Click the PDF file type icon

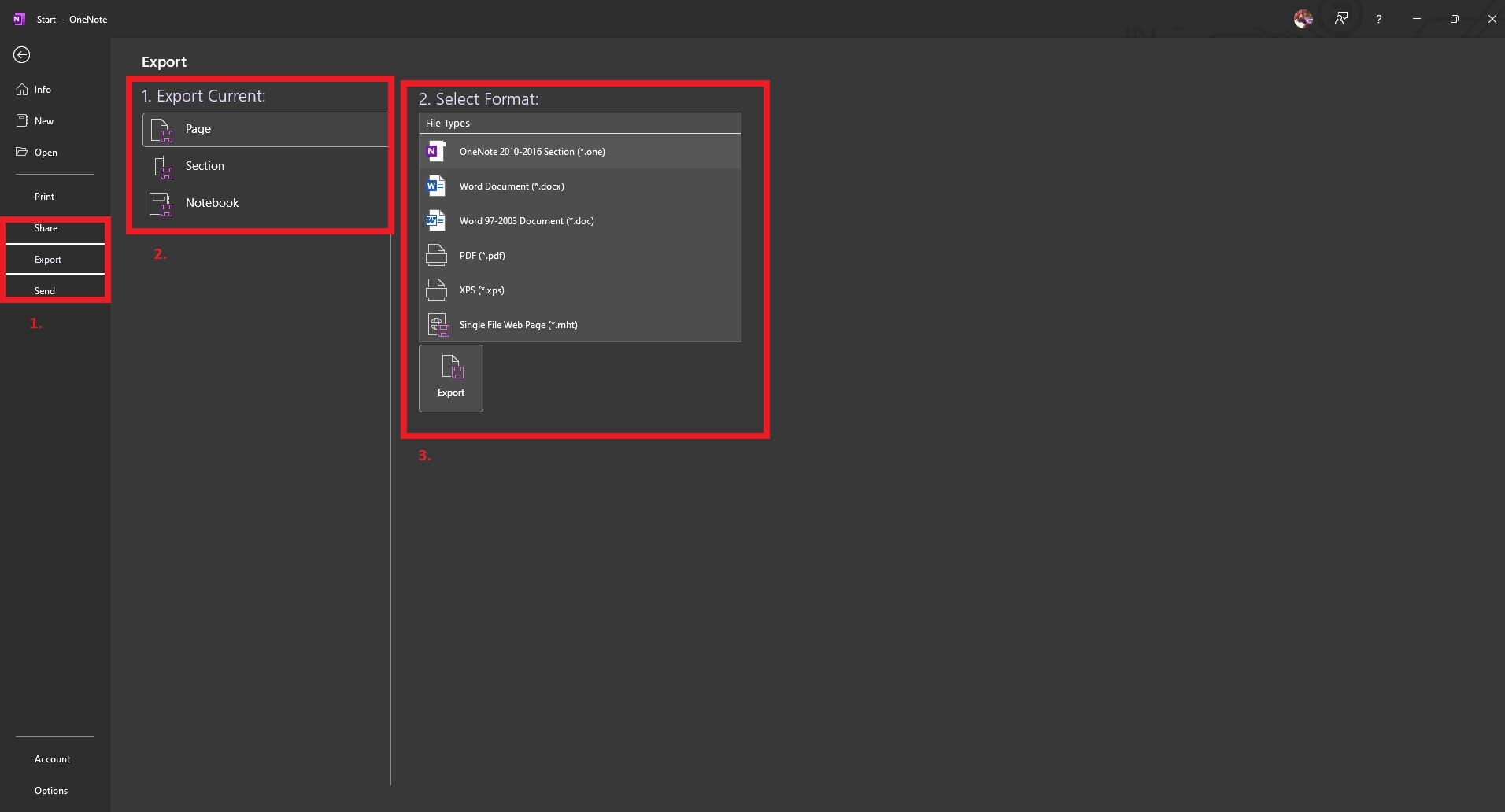[436, 255]
